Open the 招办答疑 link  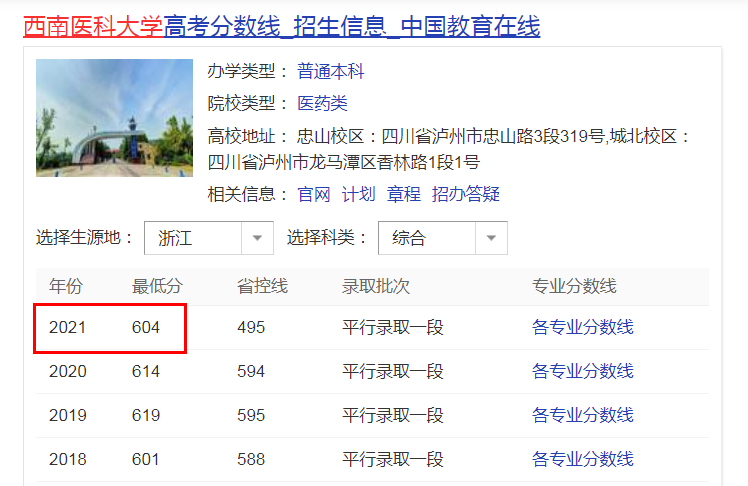pyautogui.click(x=465, y=194)
